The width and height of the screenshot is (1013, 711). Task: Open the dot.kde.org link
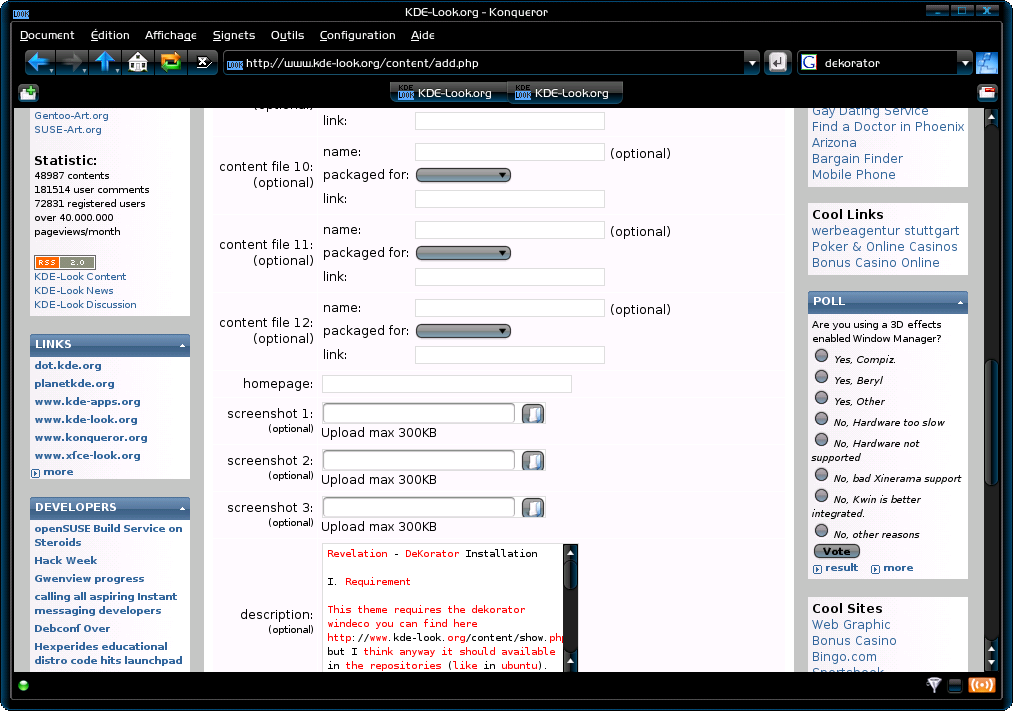click(68, 366)
